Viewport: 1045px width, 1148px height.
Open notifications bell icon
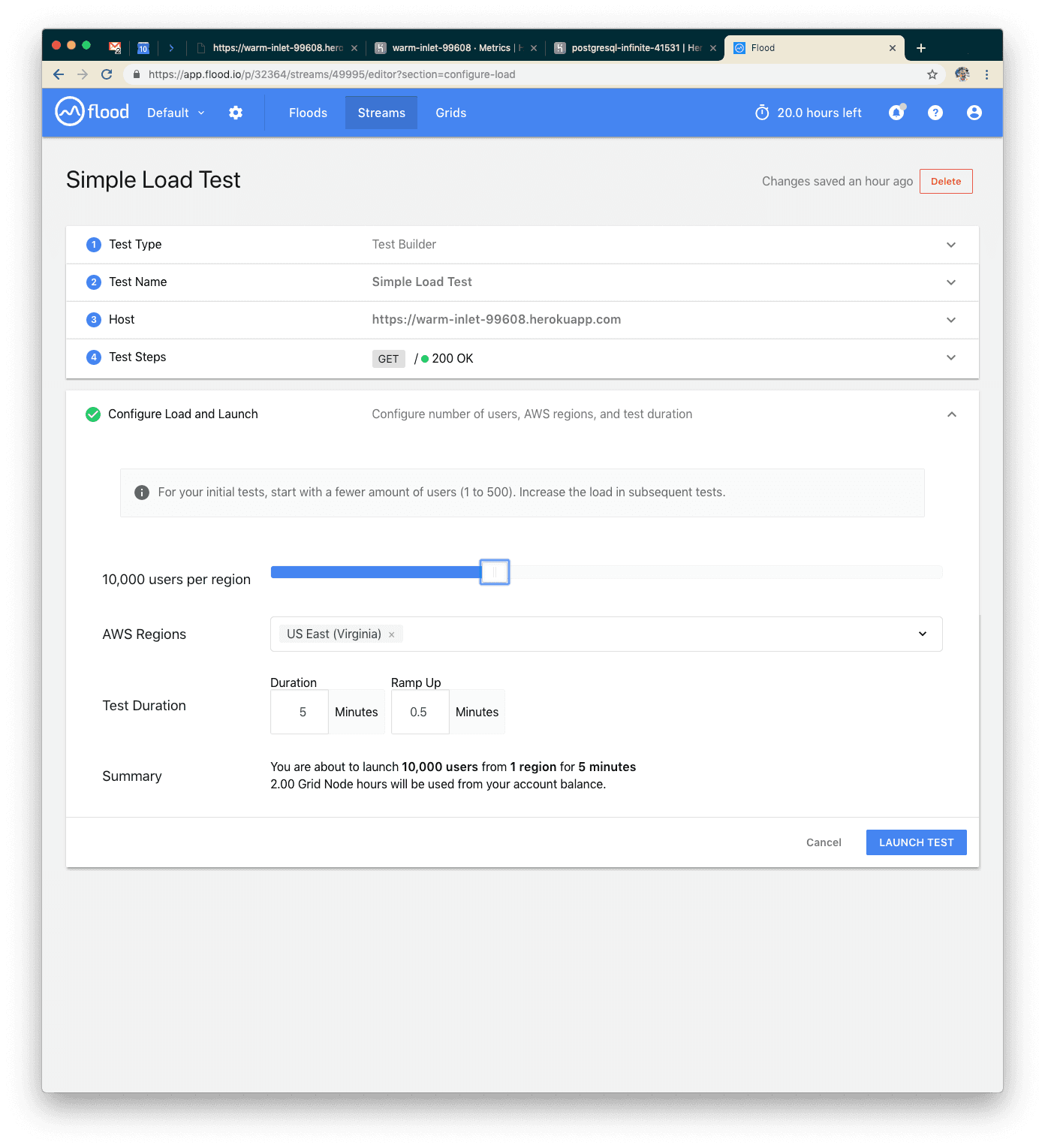[x=896, y=113]
